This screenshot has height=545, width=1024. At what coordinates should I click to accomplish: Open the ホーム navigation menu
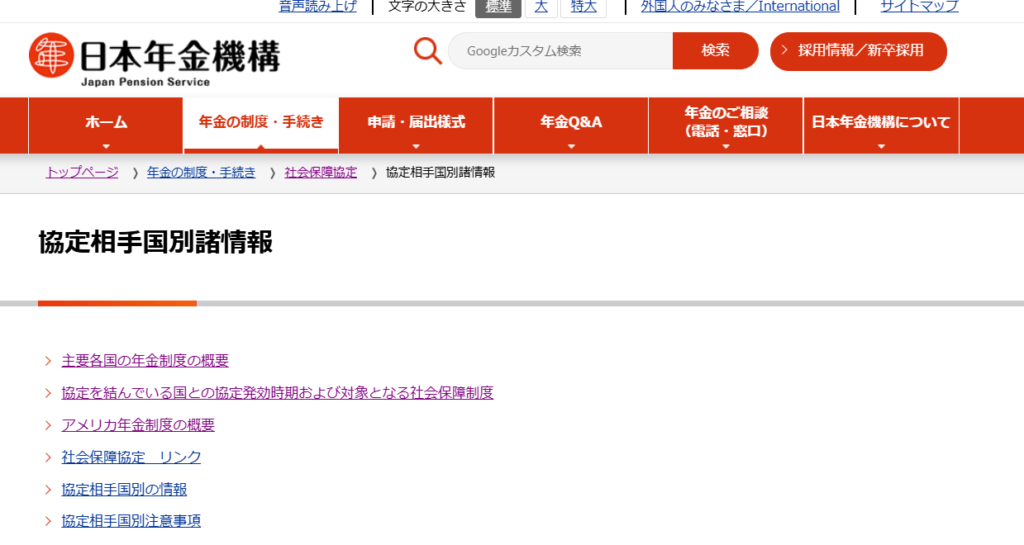pyautogui.click(x=106, y=125)
